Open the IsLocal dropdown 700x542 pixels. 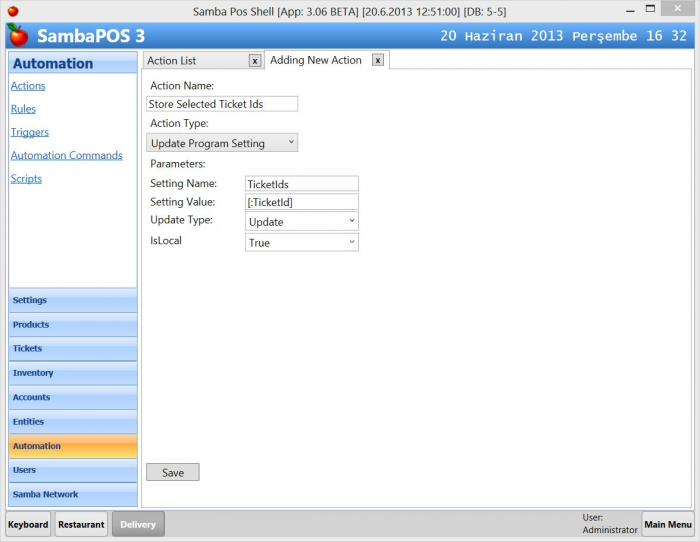tap(301, 242)
